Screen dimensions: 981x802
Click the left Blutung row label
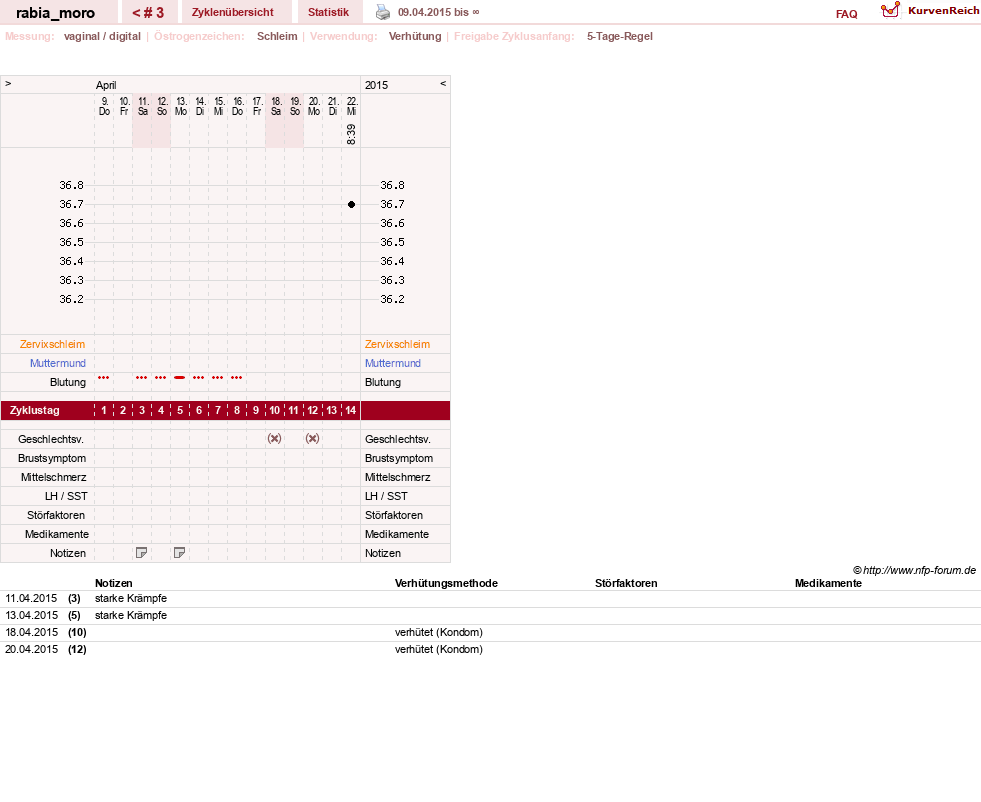coord(68,382)
